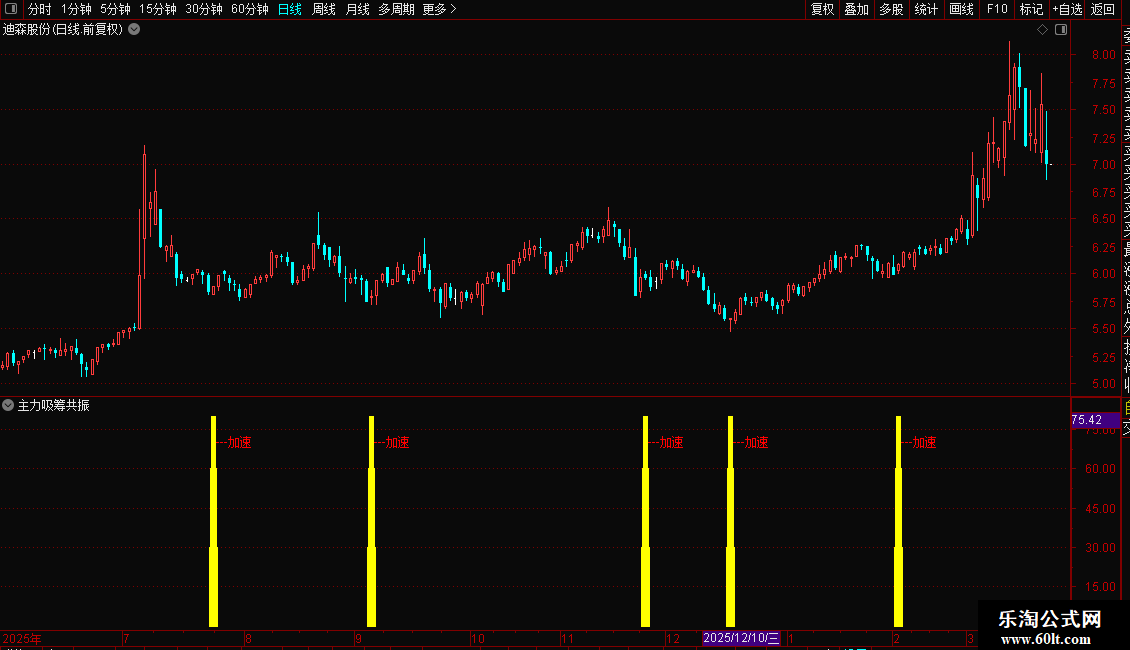1130x650 pixels.
Task: Click the 返回 back button
Action: point(1103,9)
